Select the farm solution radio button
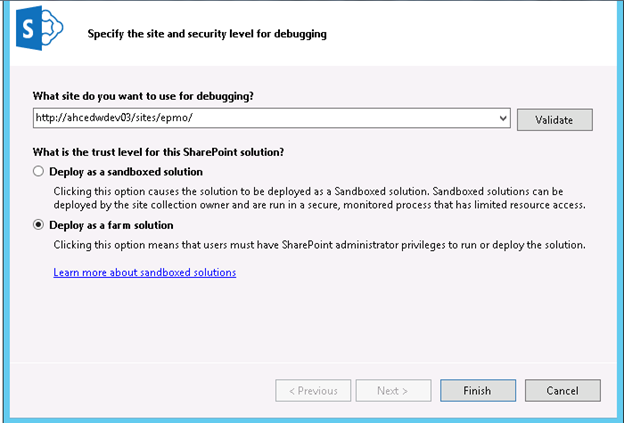The width and height of the screenshot is (624, 423). (x=38, y=225)
